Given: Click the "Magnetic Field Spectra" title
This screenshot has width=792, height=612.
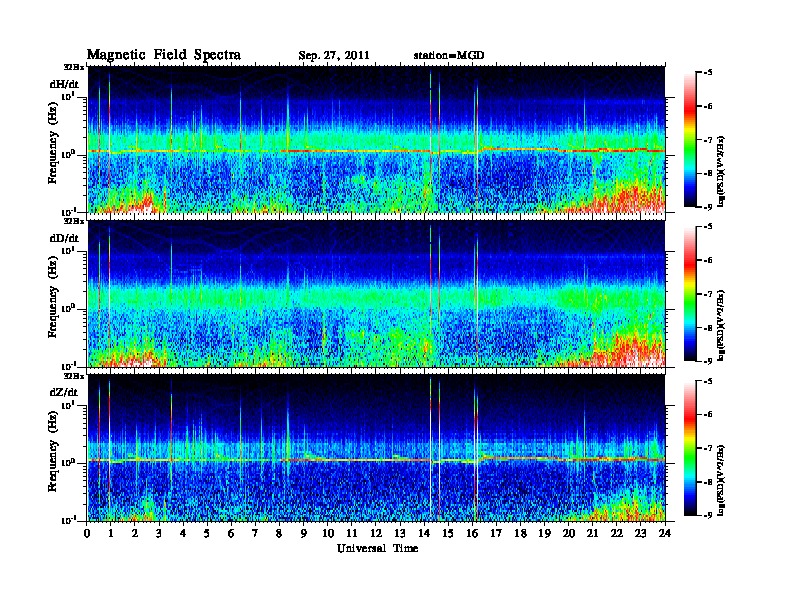Looking at the screenshot, I should 164,55.
